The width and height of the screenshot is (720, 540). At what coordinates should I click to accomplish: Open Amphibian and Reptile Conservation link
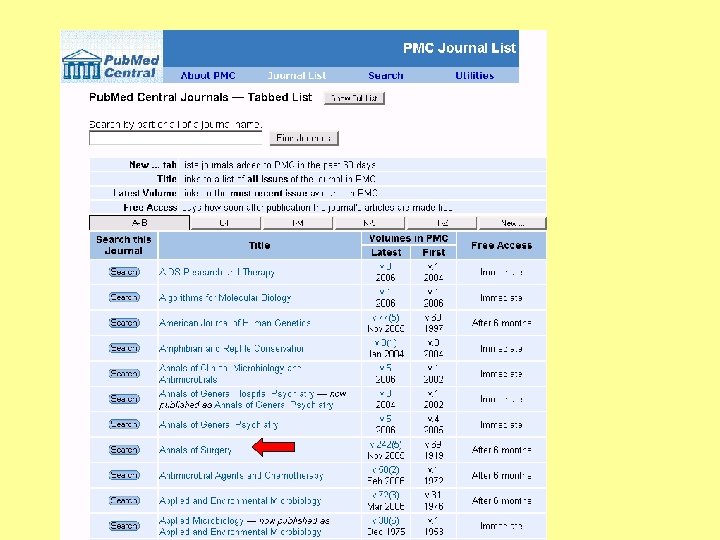pyautogui.click(x=231, y=349)
